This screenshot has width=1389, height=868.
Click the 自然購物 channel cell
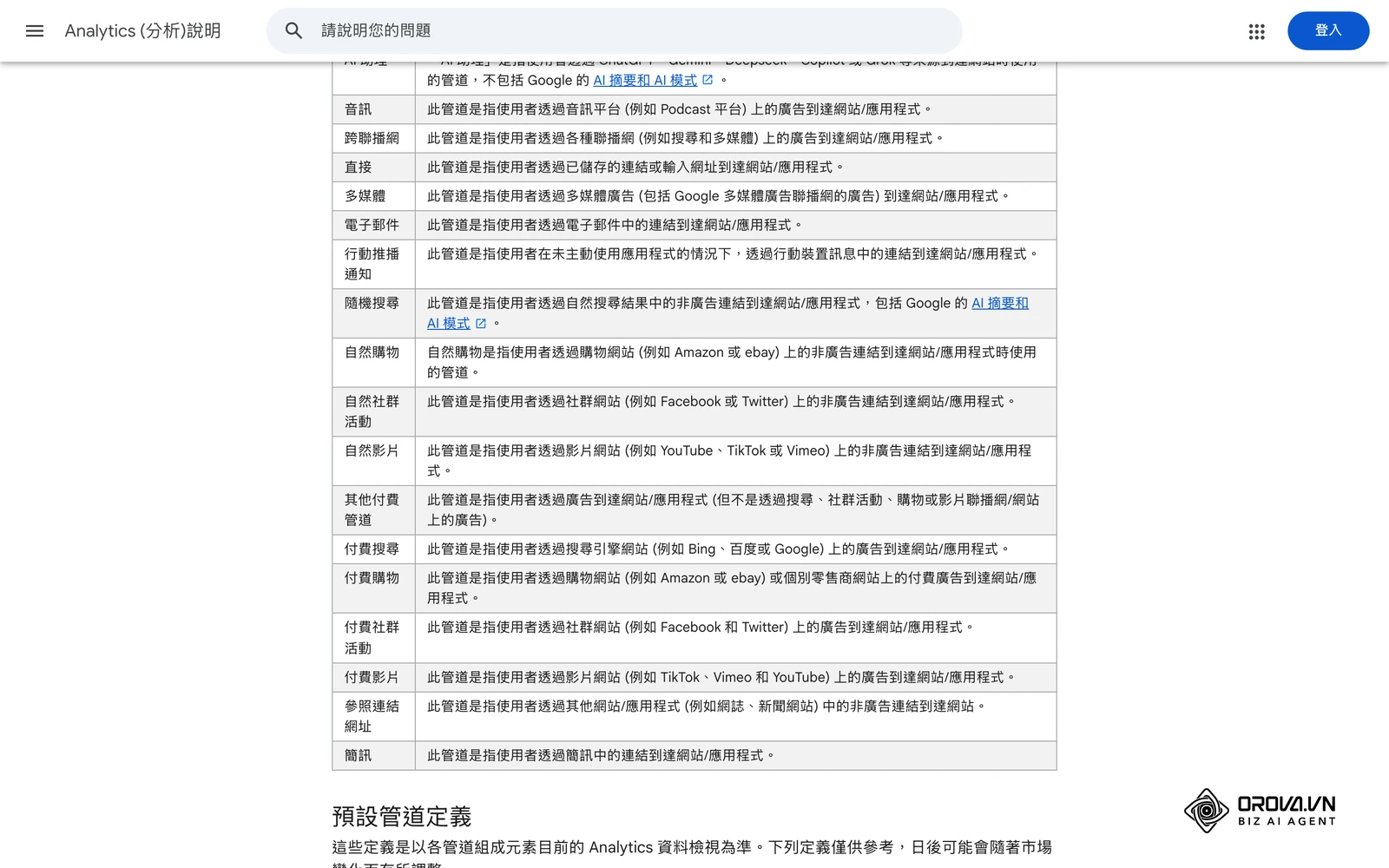coord(373,362)
